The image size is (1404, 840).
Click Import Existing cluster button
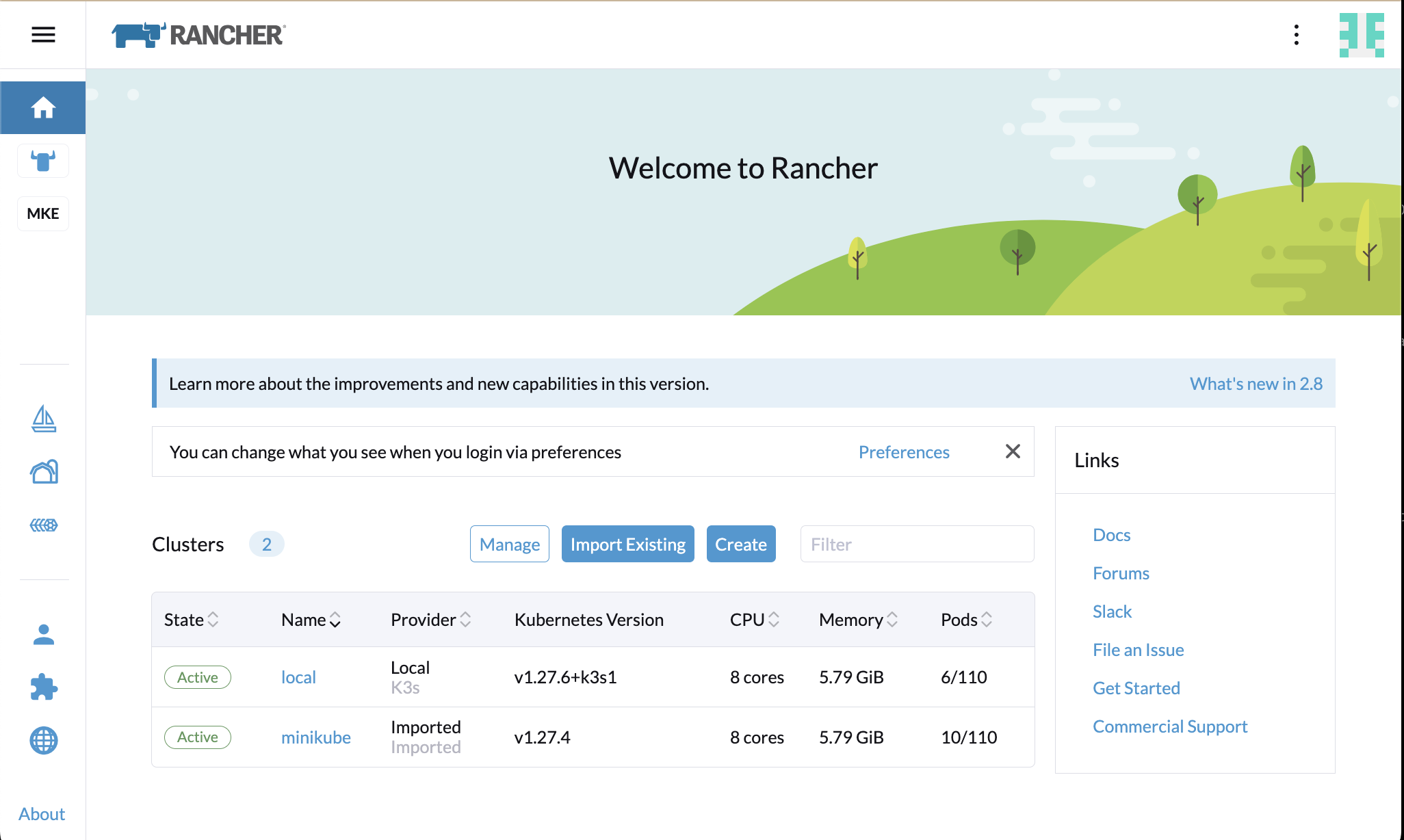click(628, 544)
